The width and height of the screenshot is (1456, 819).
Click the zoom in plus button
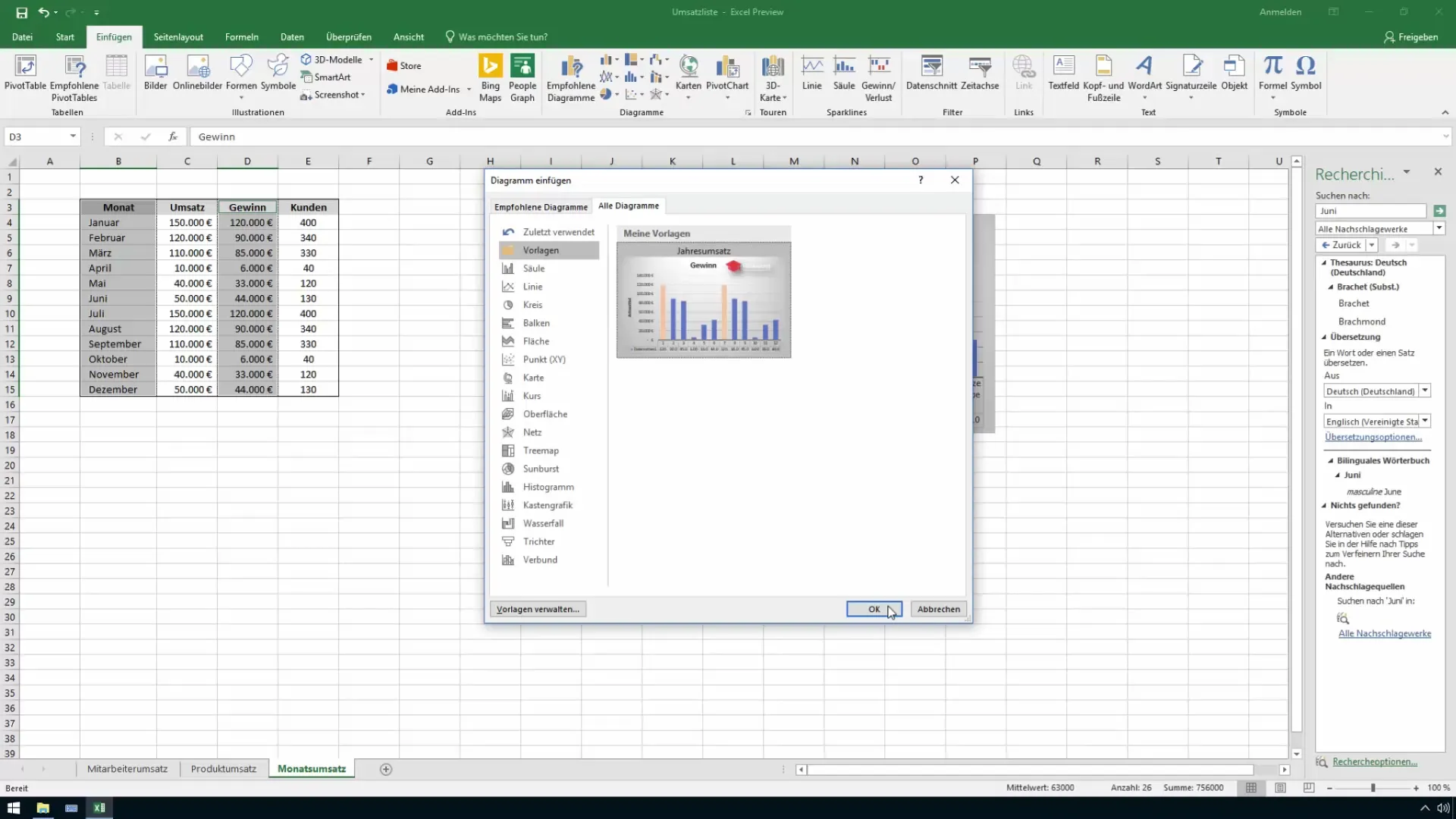pos(1416,788)
